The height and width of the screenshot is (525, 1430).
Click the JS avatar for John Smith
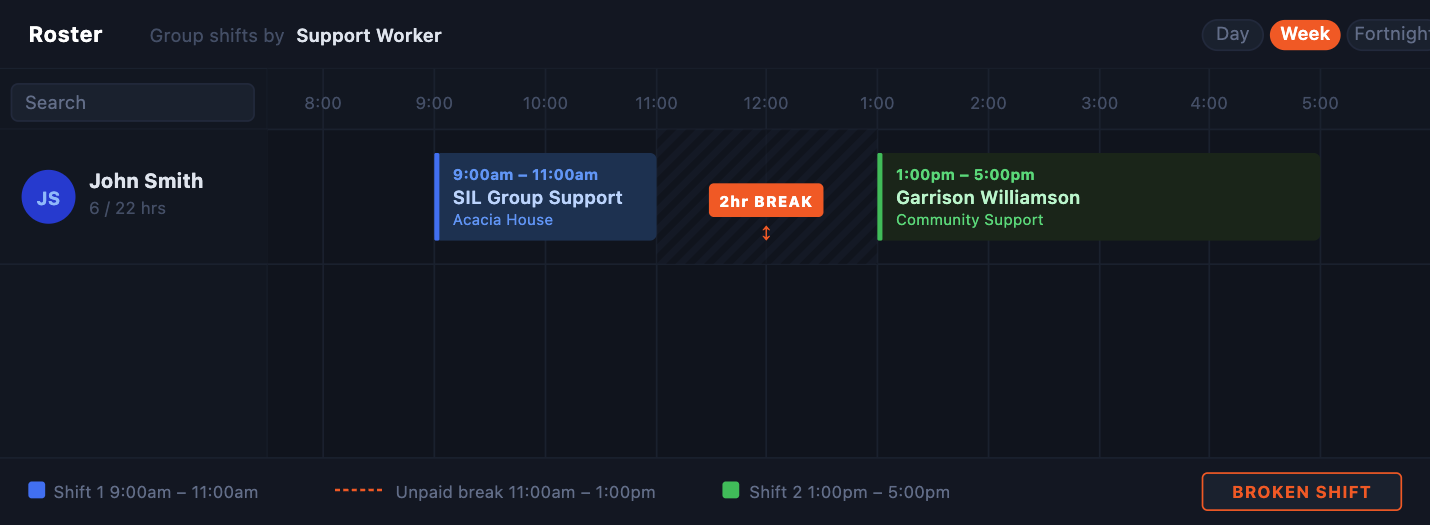48,197
